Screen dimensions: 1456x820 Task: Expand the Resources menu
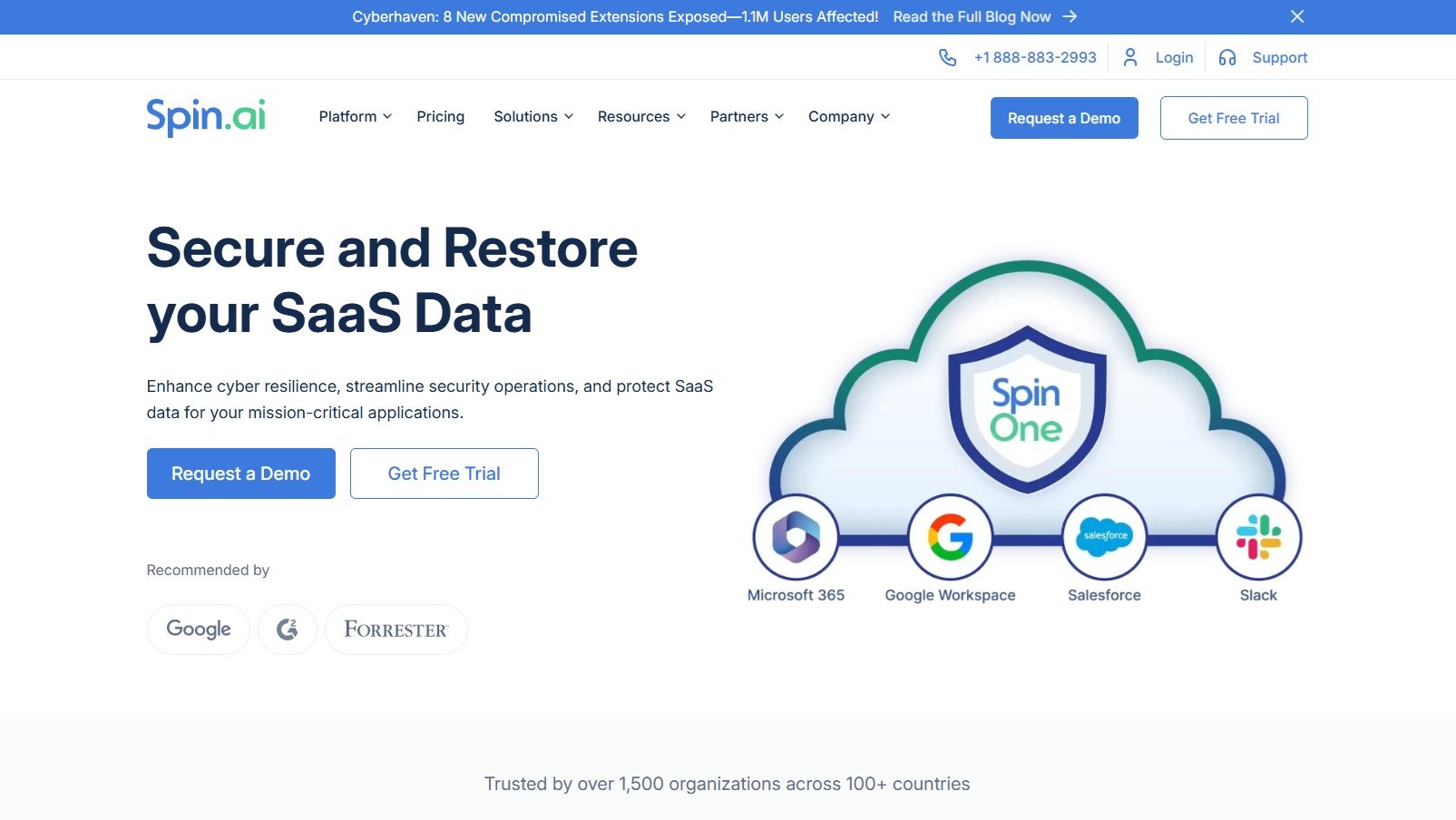[641, 117]
